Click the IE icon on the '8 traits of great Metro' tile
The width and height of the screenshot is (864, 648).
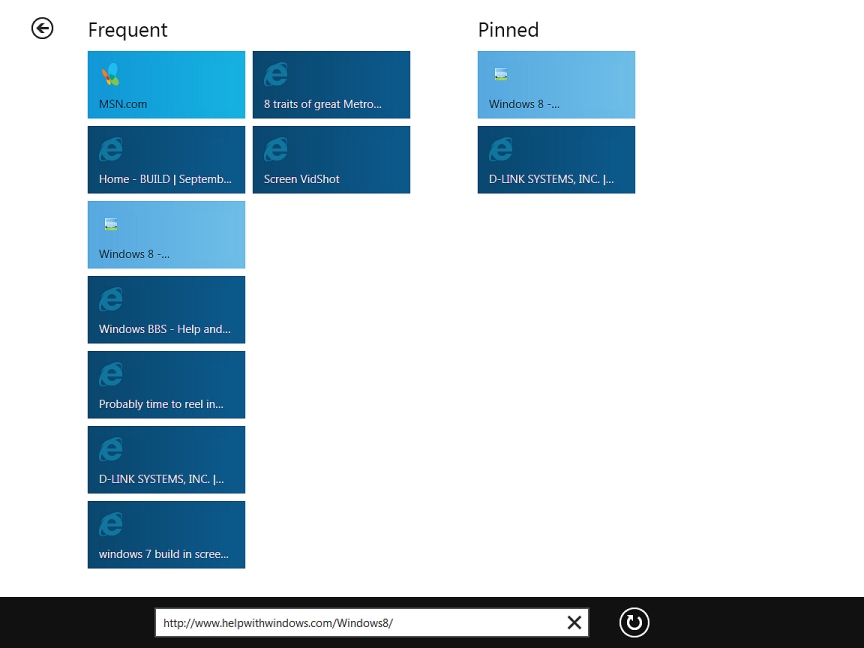pyautogui.click(x=276, y=74)
